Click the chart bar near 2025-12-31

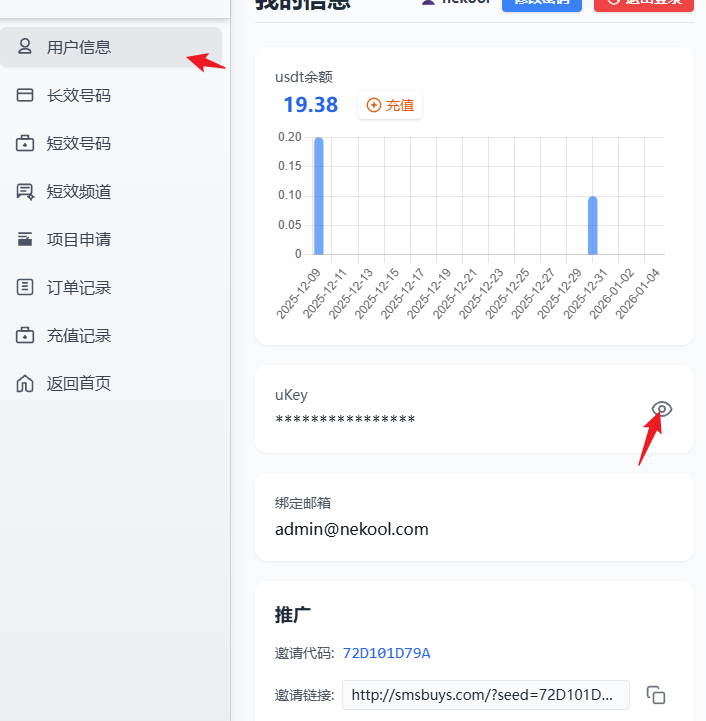tap(593, 225)
